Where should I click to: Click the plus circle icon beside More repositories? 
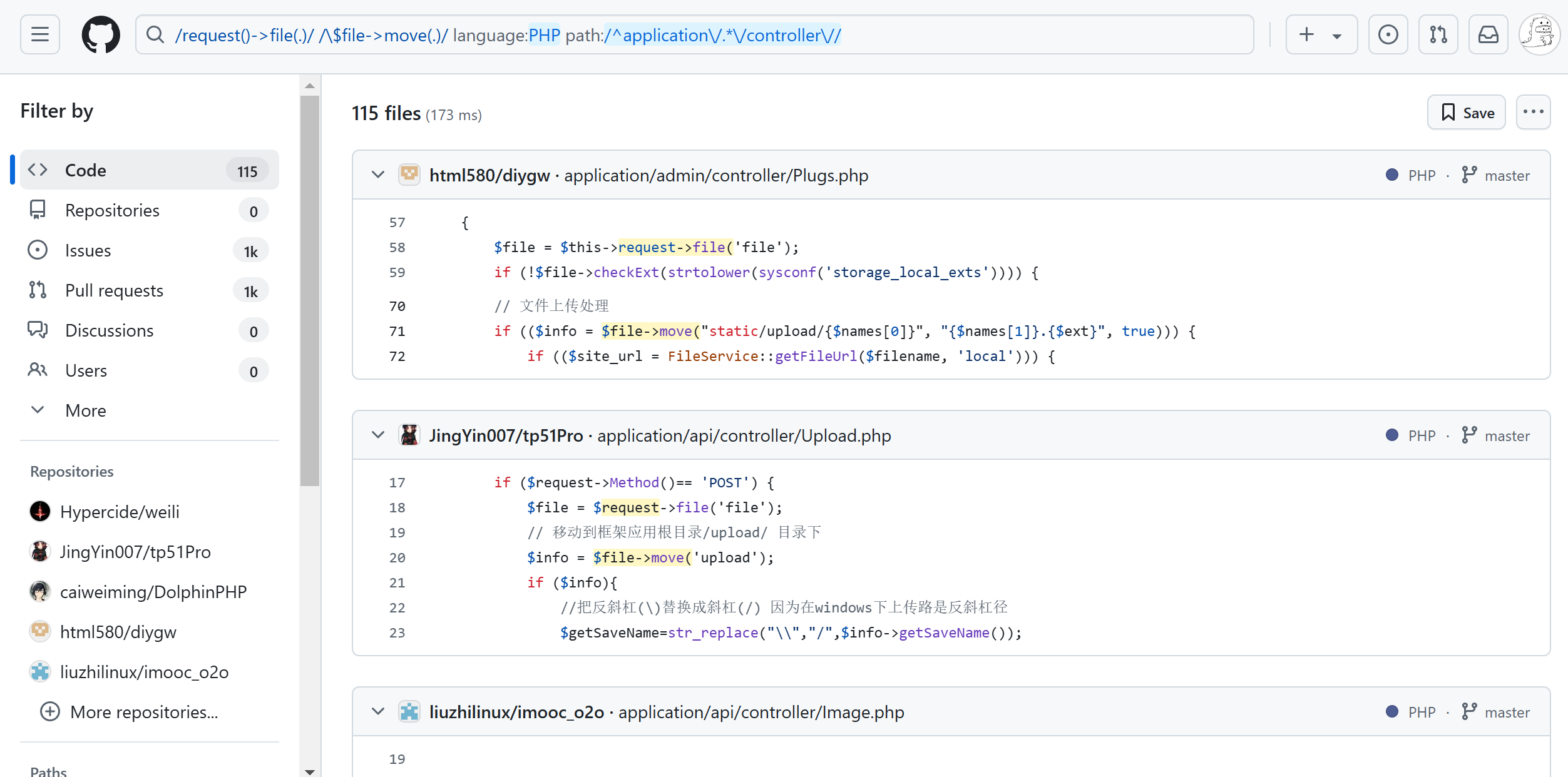49,712
